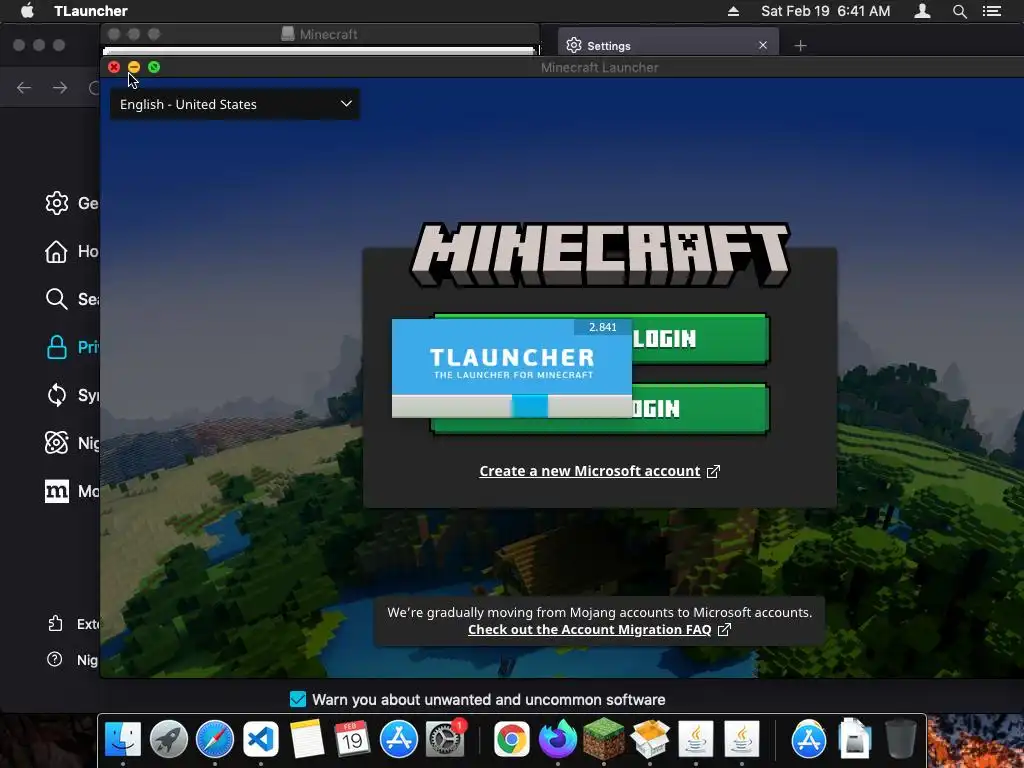Open Home section house icon in sidebar
This screenshot has width=1024, height=768.
[x=56, y=251]
